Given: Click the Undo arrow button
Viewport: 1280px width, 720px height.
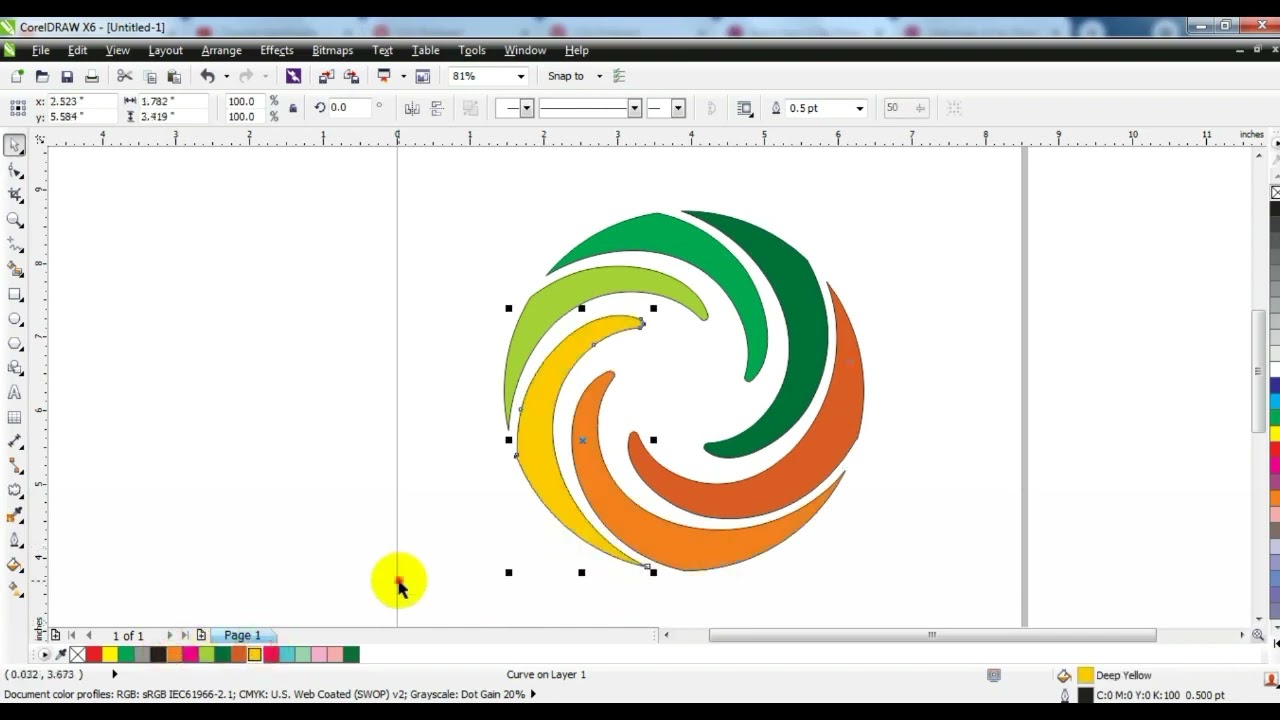Looking at the screenshot, I should pyautogui.click(x=207, y=76).
